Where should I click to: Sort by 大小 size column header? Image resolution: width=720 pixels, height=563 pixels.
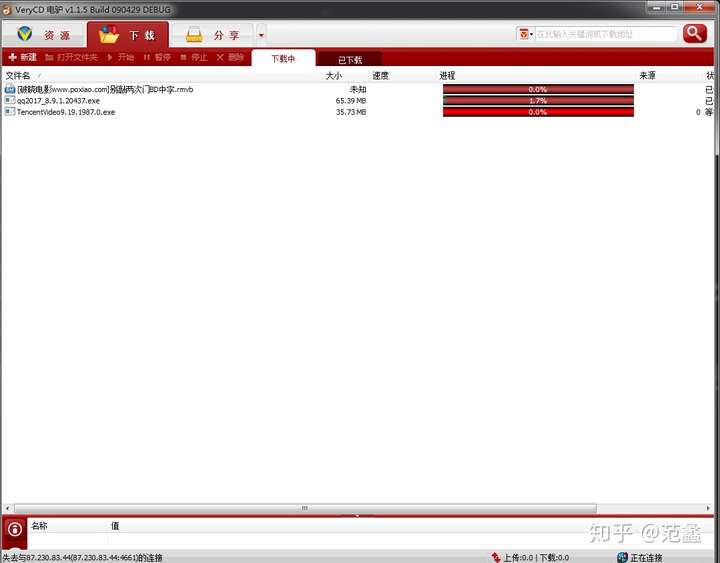coord(333,75)
